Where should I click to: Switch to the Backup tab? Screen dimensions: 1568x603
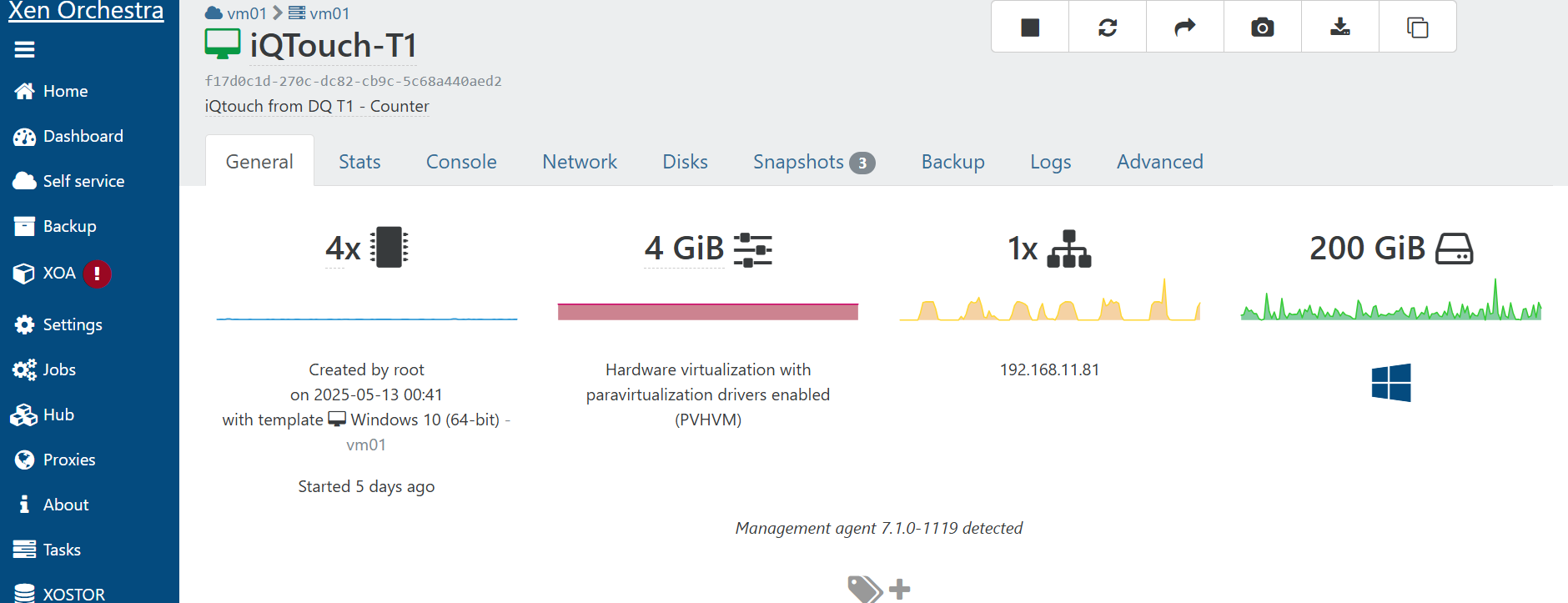point(952,161)
